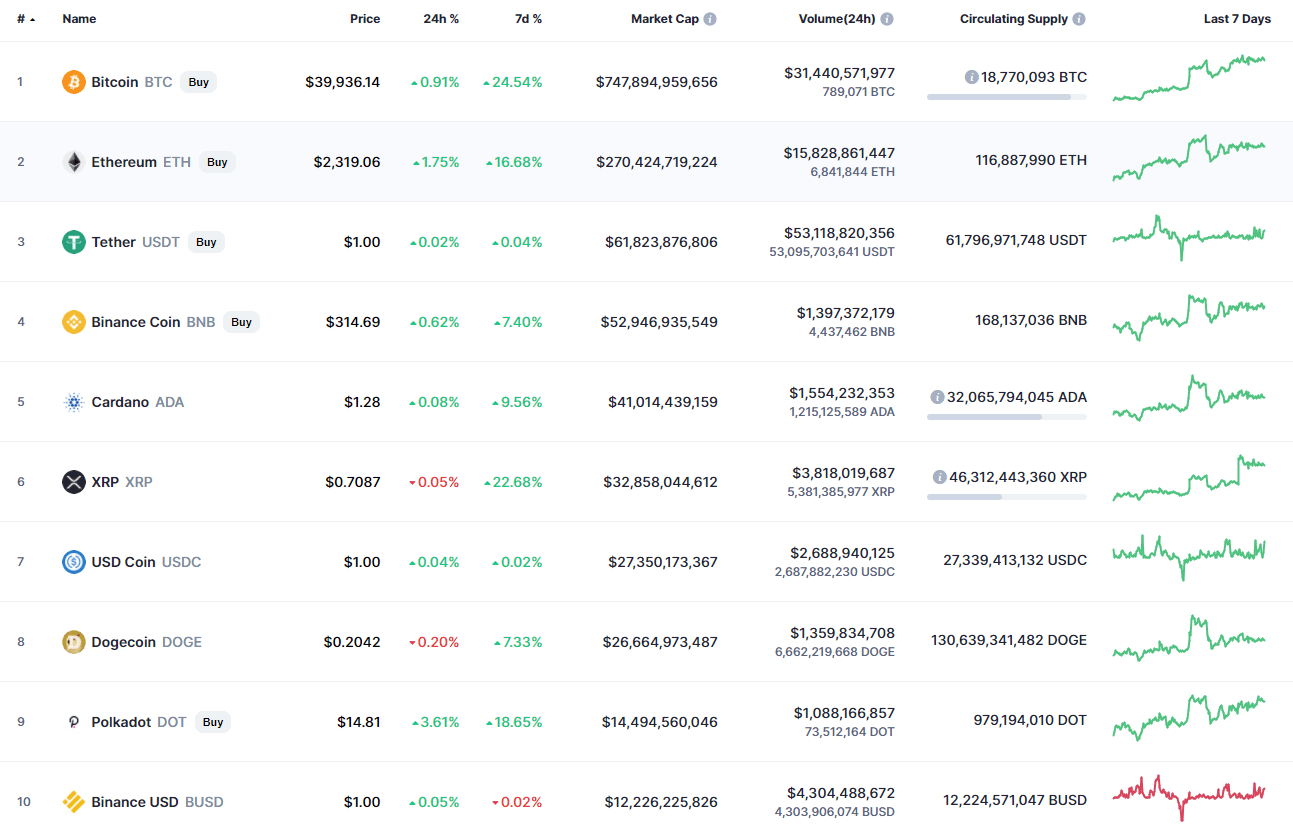Viewport: 1293px width, 839px height.
Task: Click info icon beside Bitcoin circulating supply
Action: 971,77
